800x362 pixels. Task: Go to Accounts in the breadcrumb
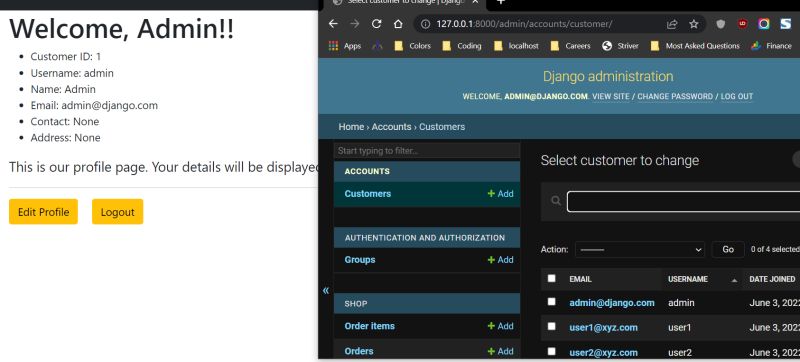(x=391, y=126)
